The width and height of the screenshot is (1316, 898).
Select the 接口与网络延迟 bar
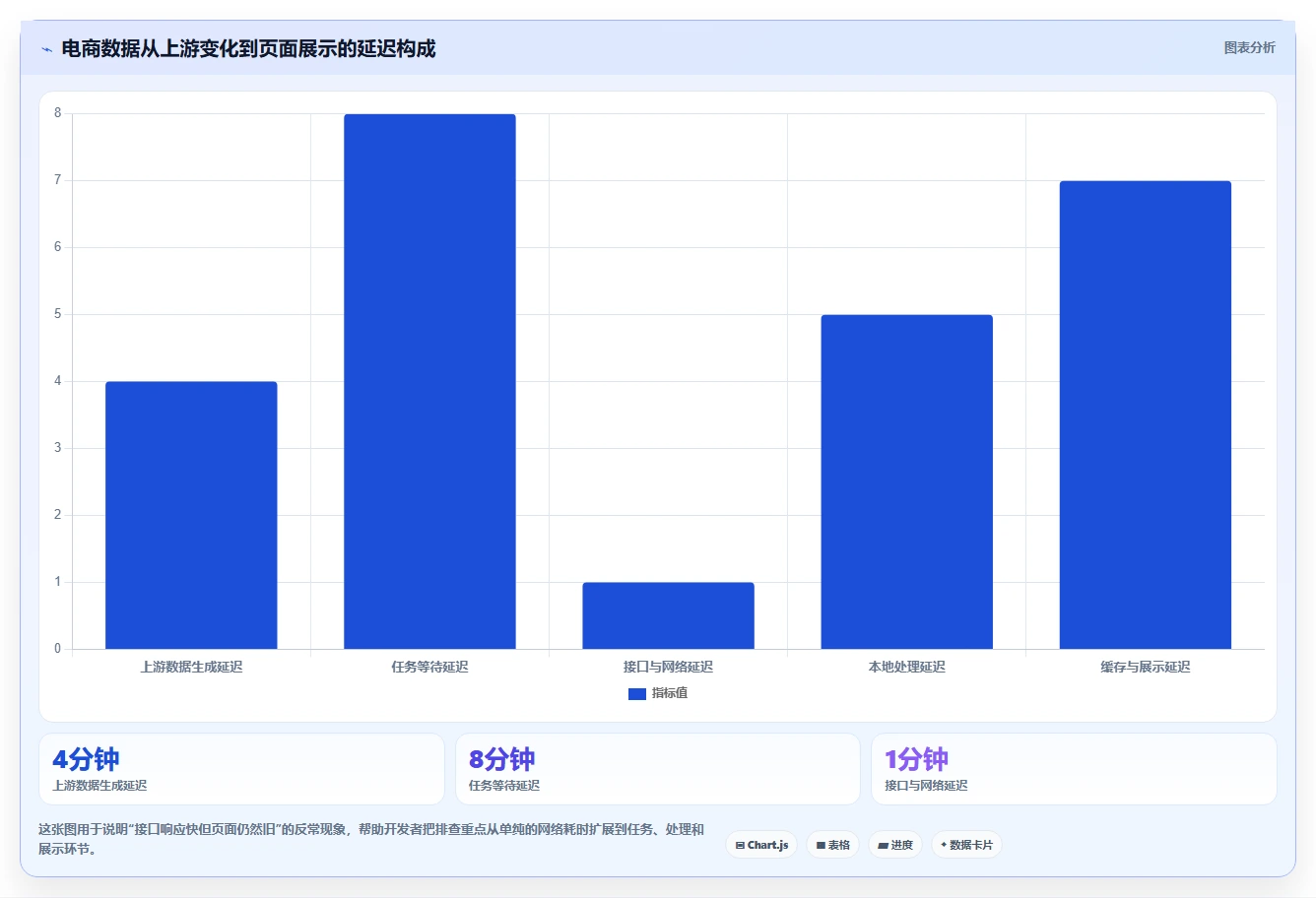click(x=668, y=615)
